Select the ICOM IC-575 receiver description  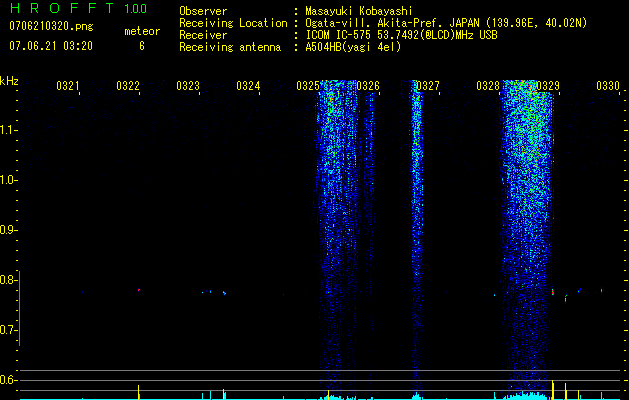coord(401,35)
